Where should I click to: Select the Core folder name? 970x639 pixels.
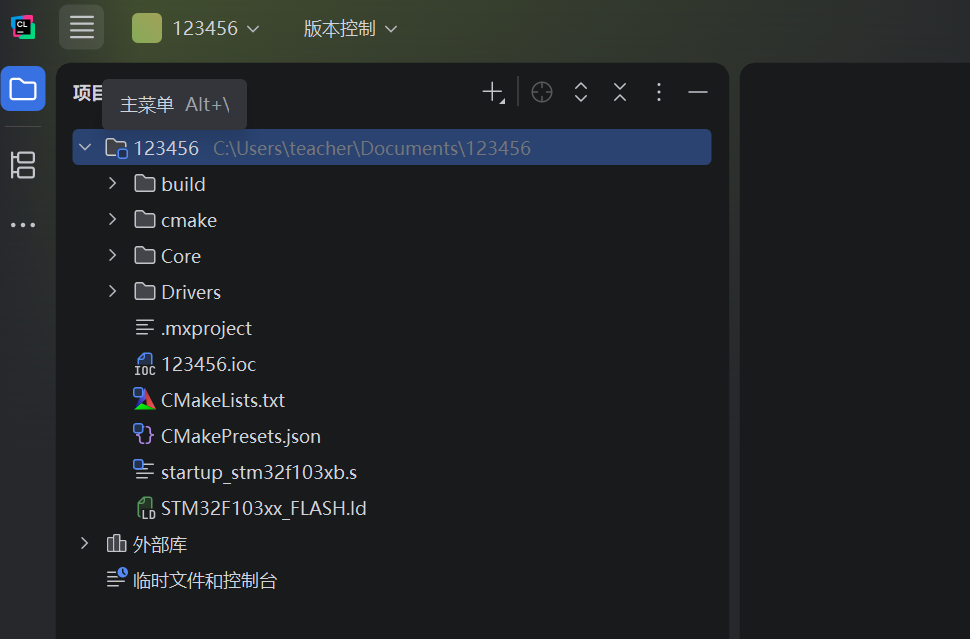(181, 256)
